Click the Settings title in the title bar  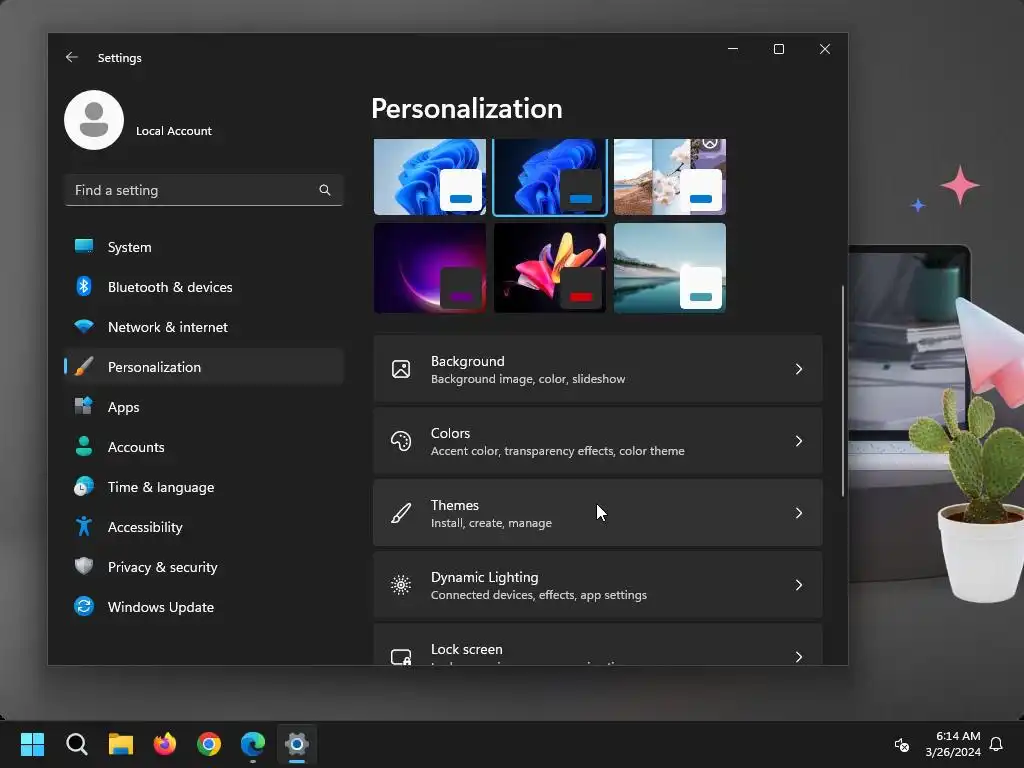pyautogui.click(x=120, y=58)
